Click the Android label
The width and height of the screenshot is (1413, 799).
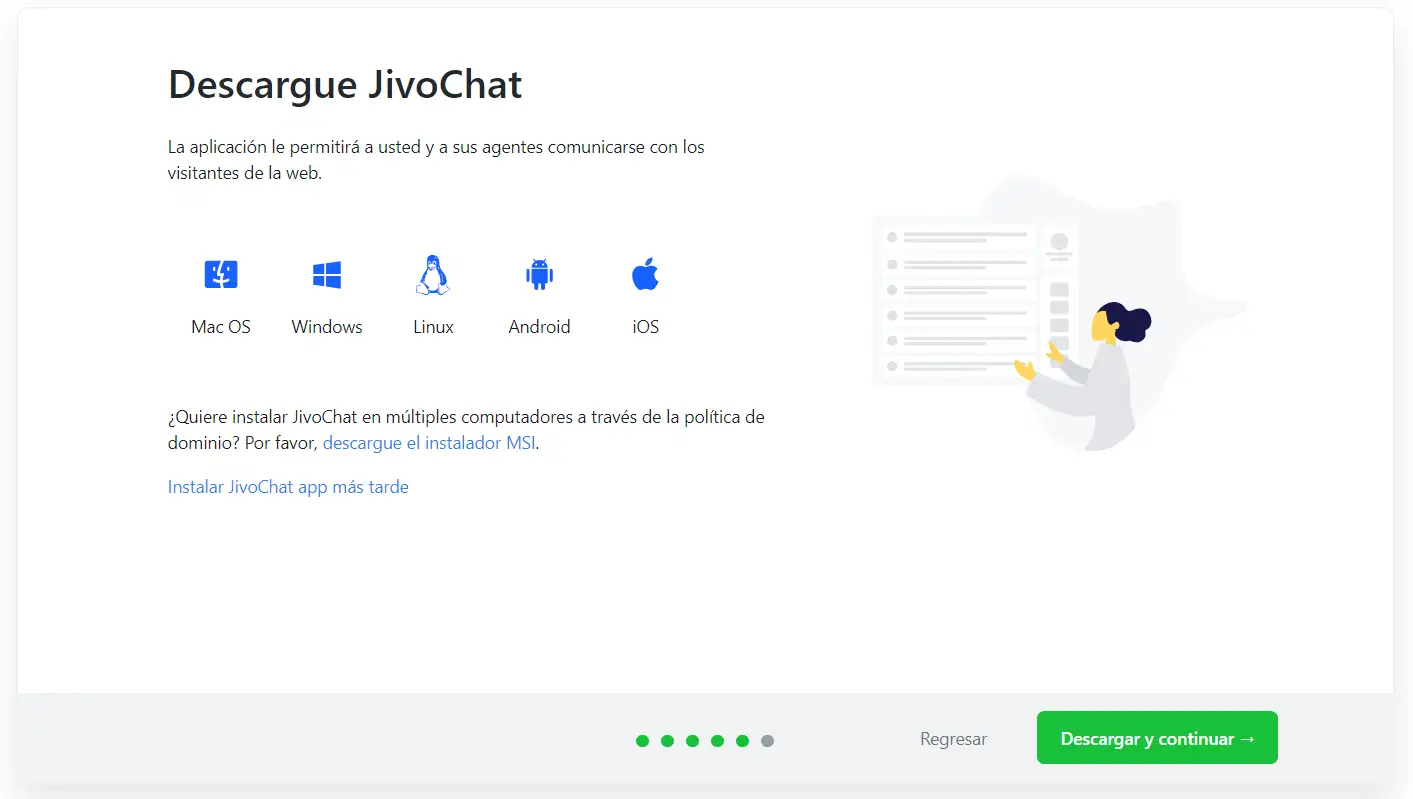[539, 327]
